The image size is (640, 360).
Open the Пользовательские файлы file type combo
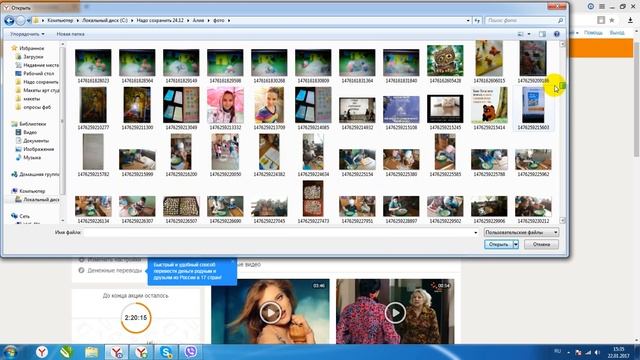pos(521,232)
